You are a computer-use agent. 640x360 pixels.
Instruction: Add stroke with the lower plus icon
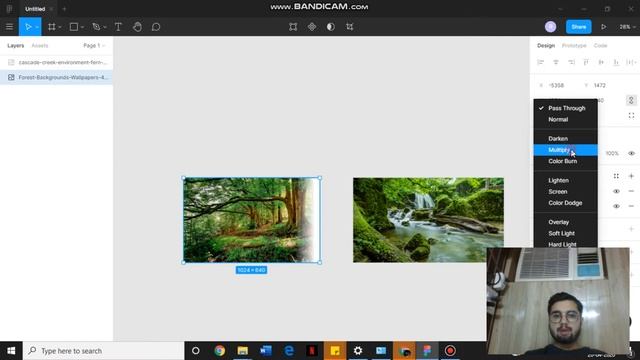click(631, 229)
